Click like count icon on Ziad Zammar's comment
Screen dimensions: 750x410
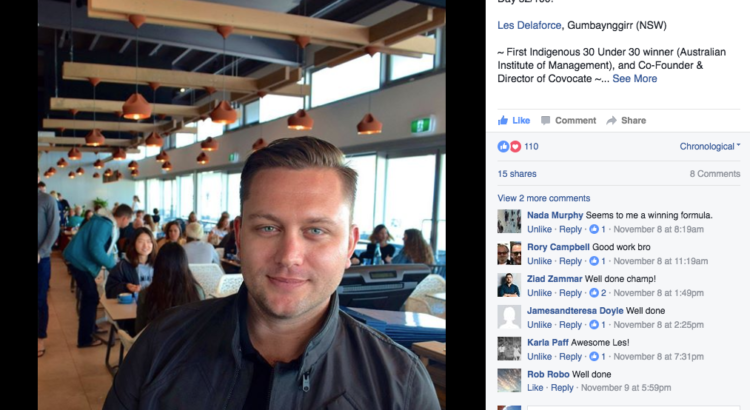(594, 293)
